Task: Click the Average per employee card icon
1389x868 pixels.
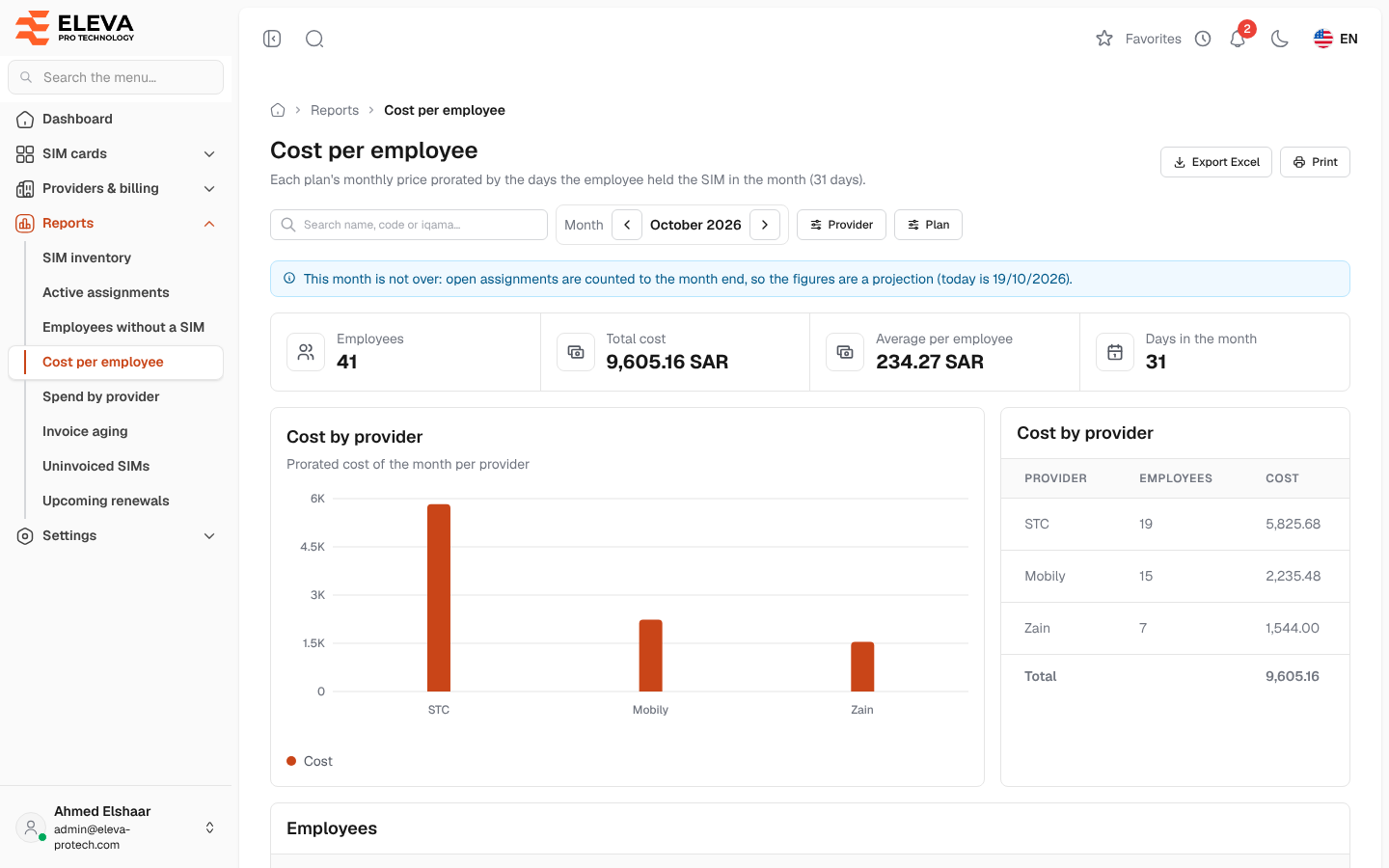Action: tap(845, 352)
